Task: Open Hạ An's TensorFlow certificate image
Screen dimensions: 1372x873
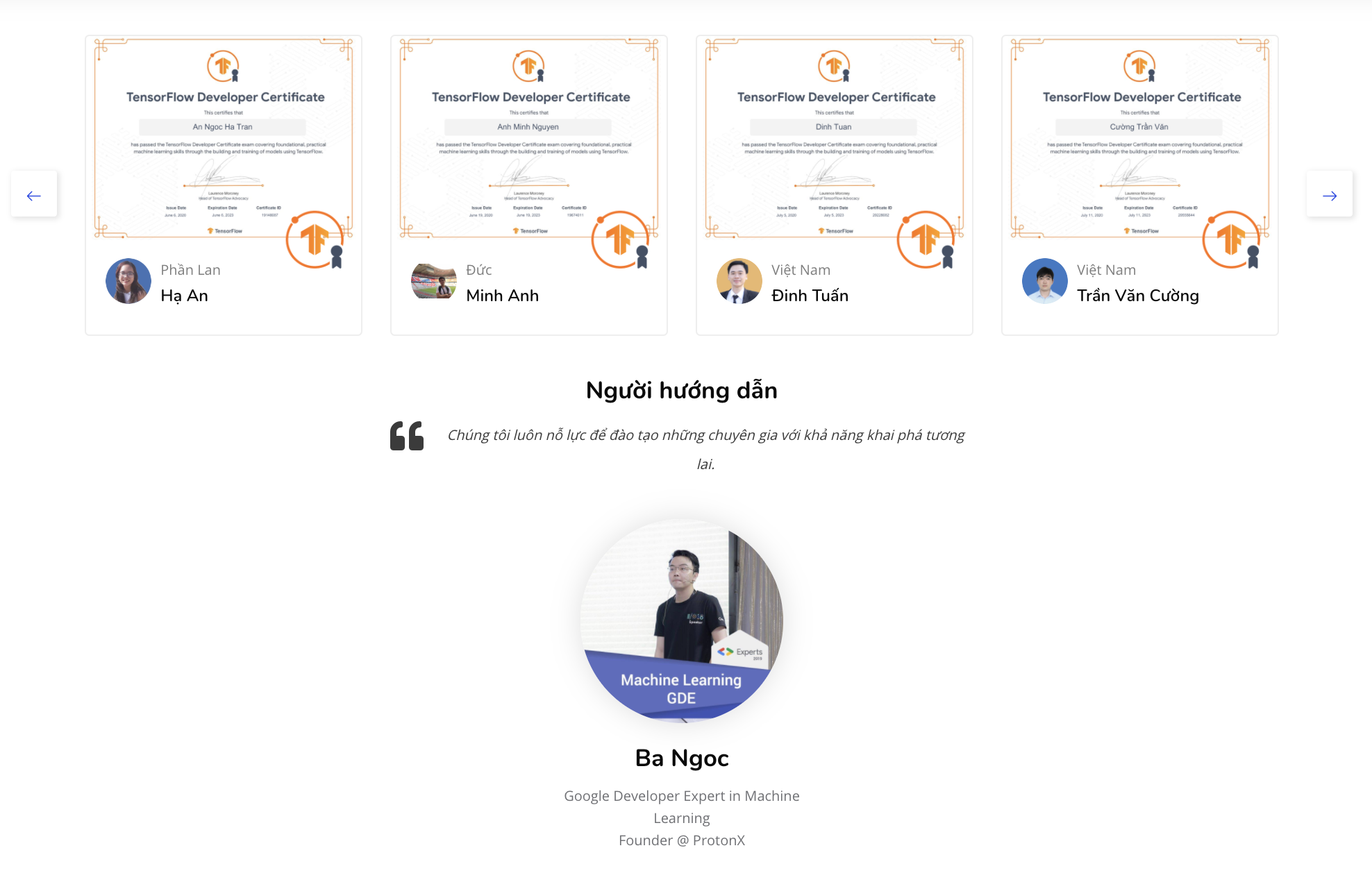Action: point(224,137)
